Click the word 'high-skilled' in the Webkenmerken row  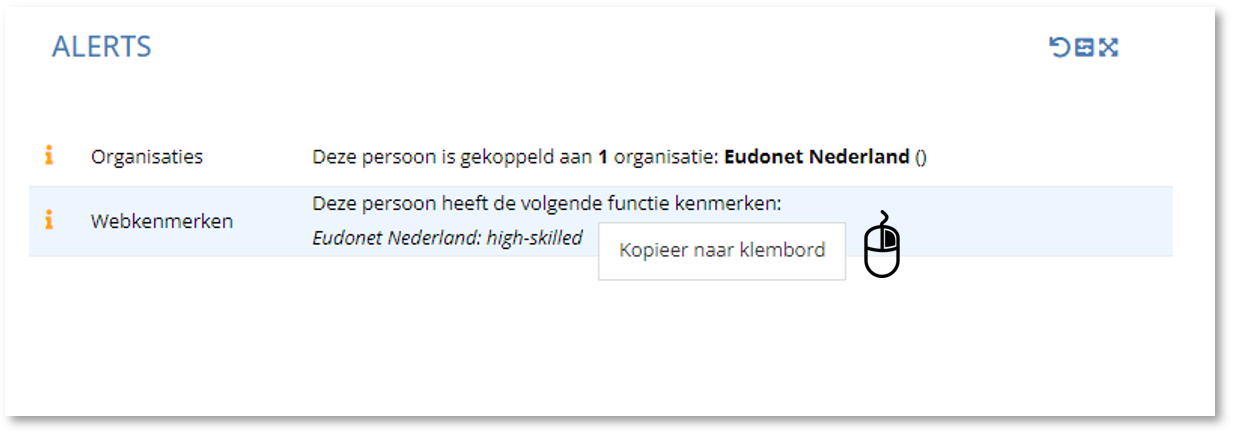click(534, 240)
